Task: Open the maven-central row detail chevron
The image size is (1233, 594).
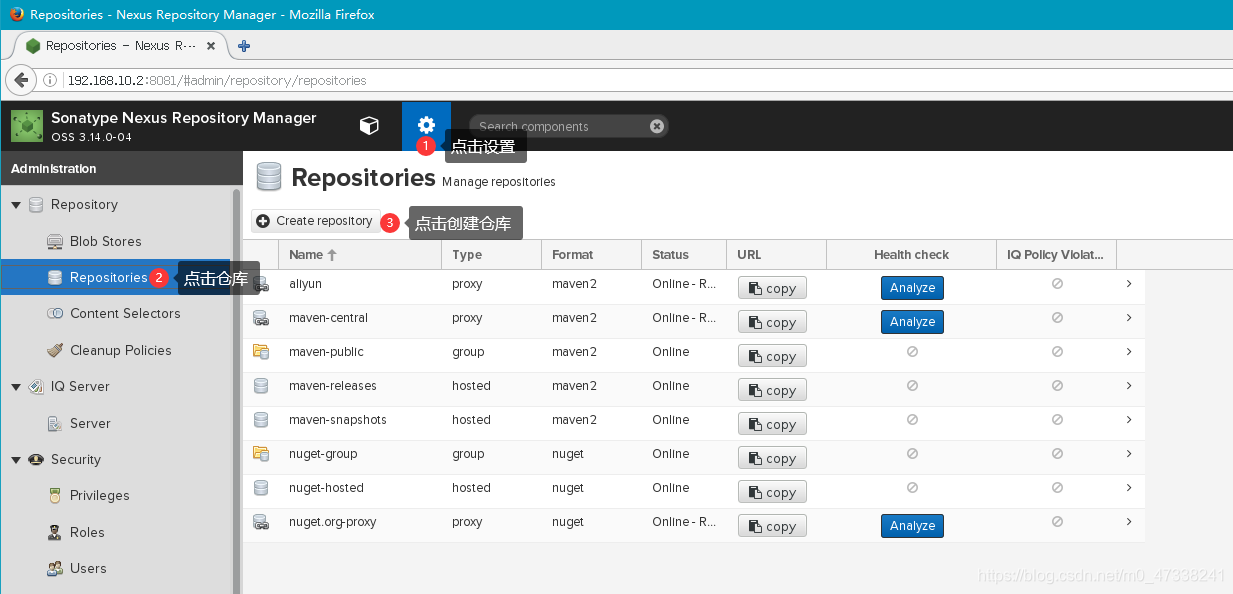Action: tap(1129, 318)
